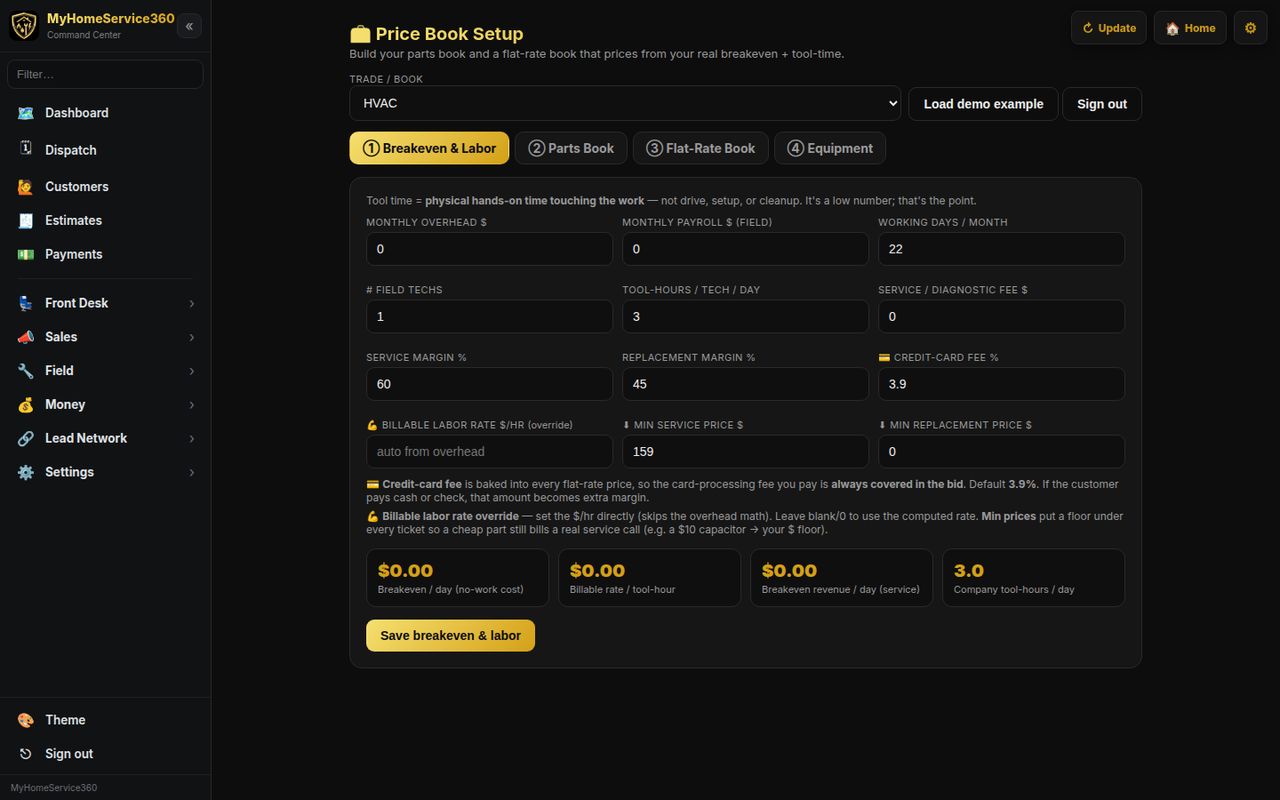Click the Dashboard icon in sidebar
Screen dimensions: 1280x800
coord(26,113)
